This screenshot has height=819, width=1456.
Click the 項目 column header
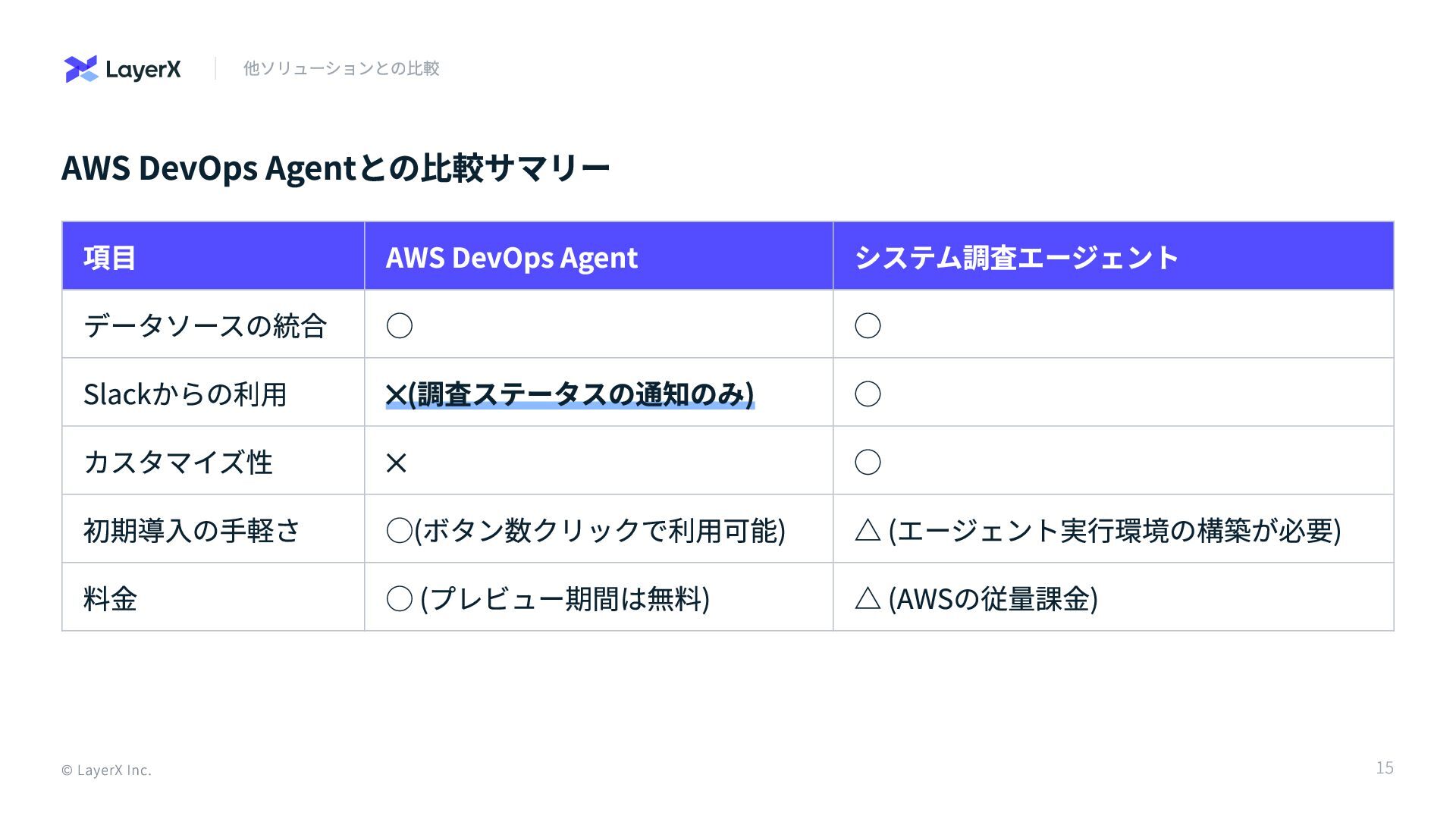[110, 258]
